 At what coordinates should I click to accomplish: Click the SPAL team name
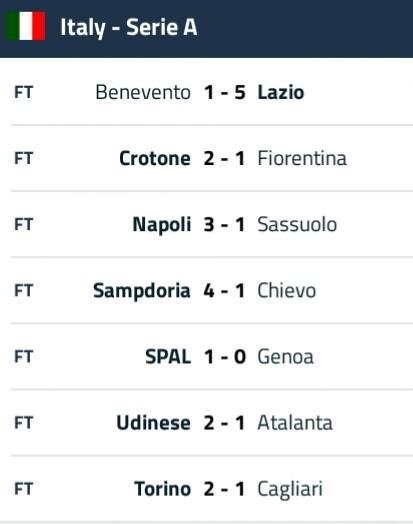pyautogui.click(x=168, y=357)
